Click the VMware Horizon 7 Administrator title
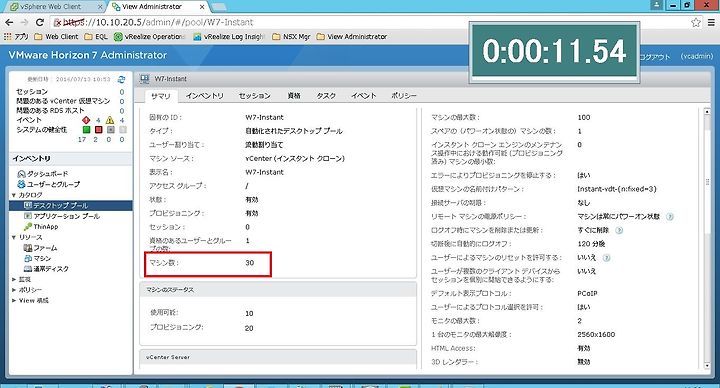This screenshot has height=388, width=720. (88, 55)
